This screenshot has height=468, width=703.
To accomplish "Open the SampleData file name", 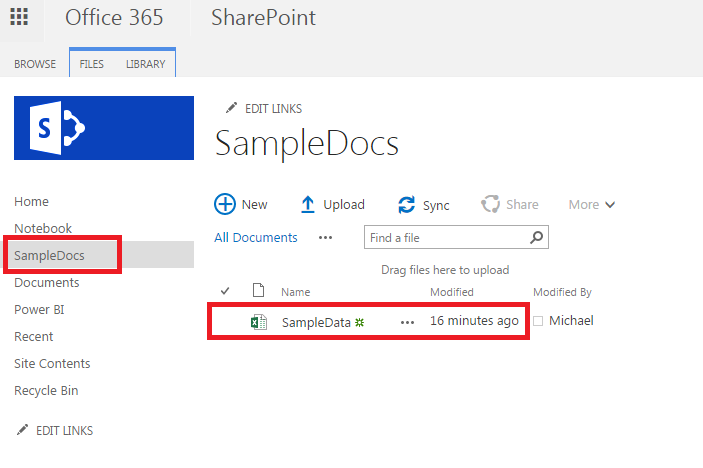I will tap(316, 322).
